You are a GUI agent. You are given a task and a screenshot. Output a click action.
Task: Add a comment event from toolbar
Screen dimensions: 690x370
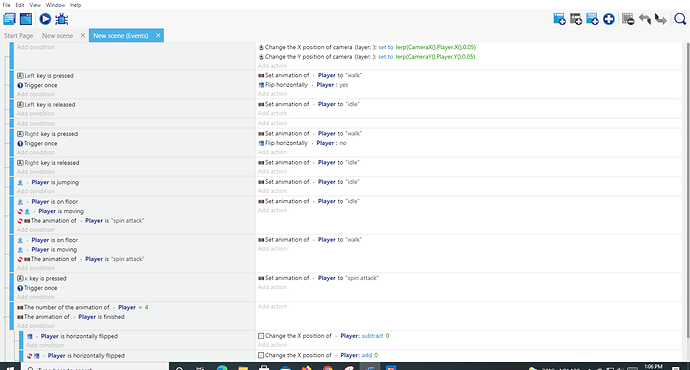[592, 19]
